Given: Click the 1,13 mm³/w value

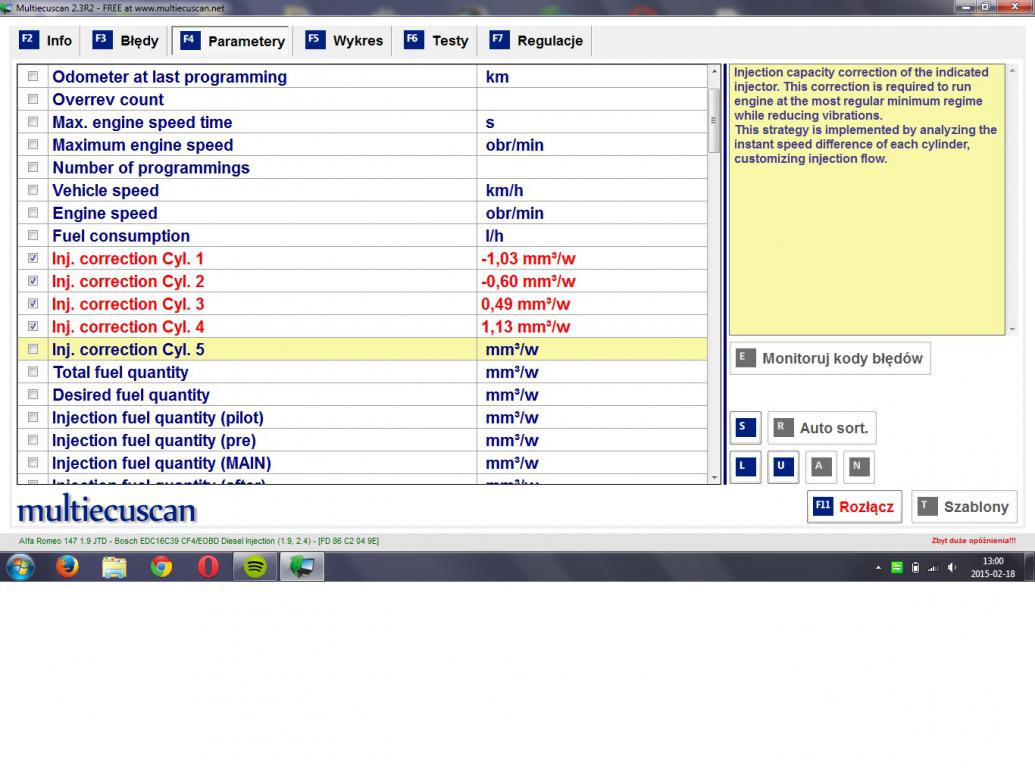Looking at the screenshot, I should click(x=525, y=327).
